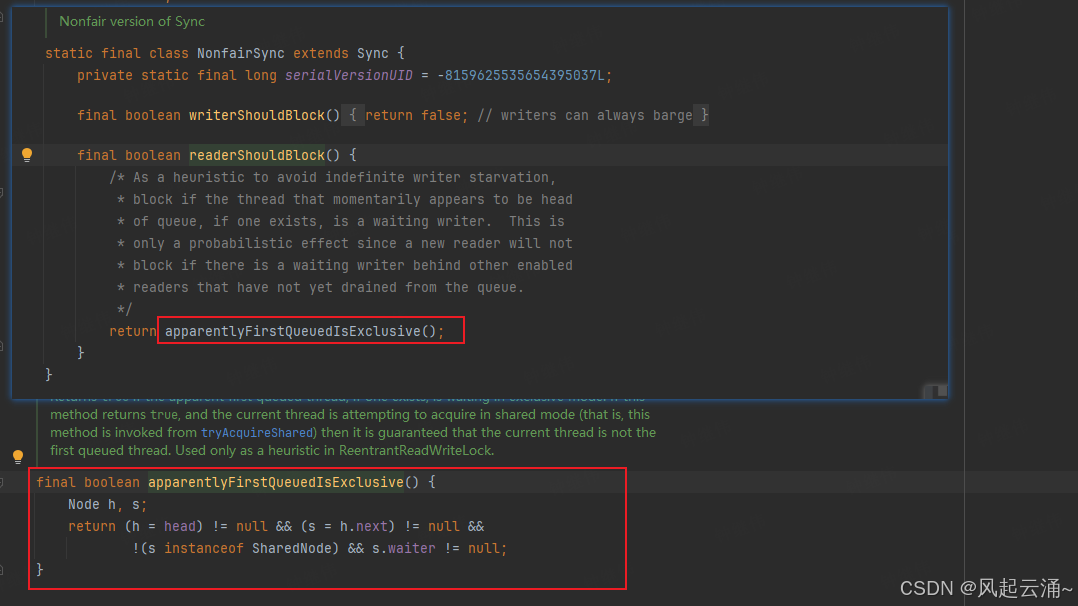Click edit-source icon in documentation popup corner

[x=934, y=392]
